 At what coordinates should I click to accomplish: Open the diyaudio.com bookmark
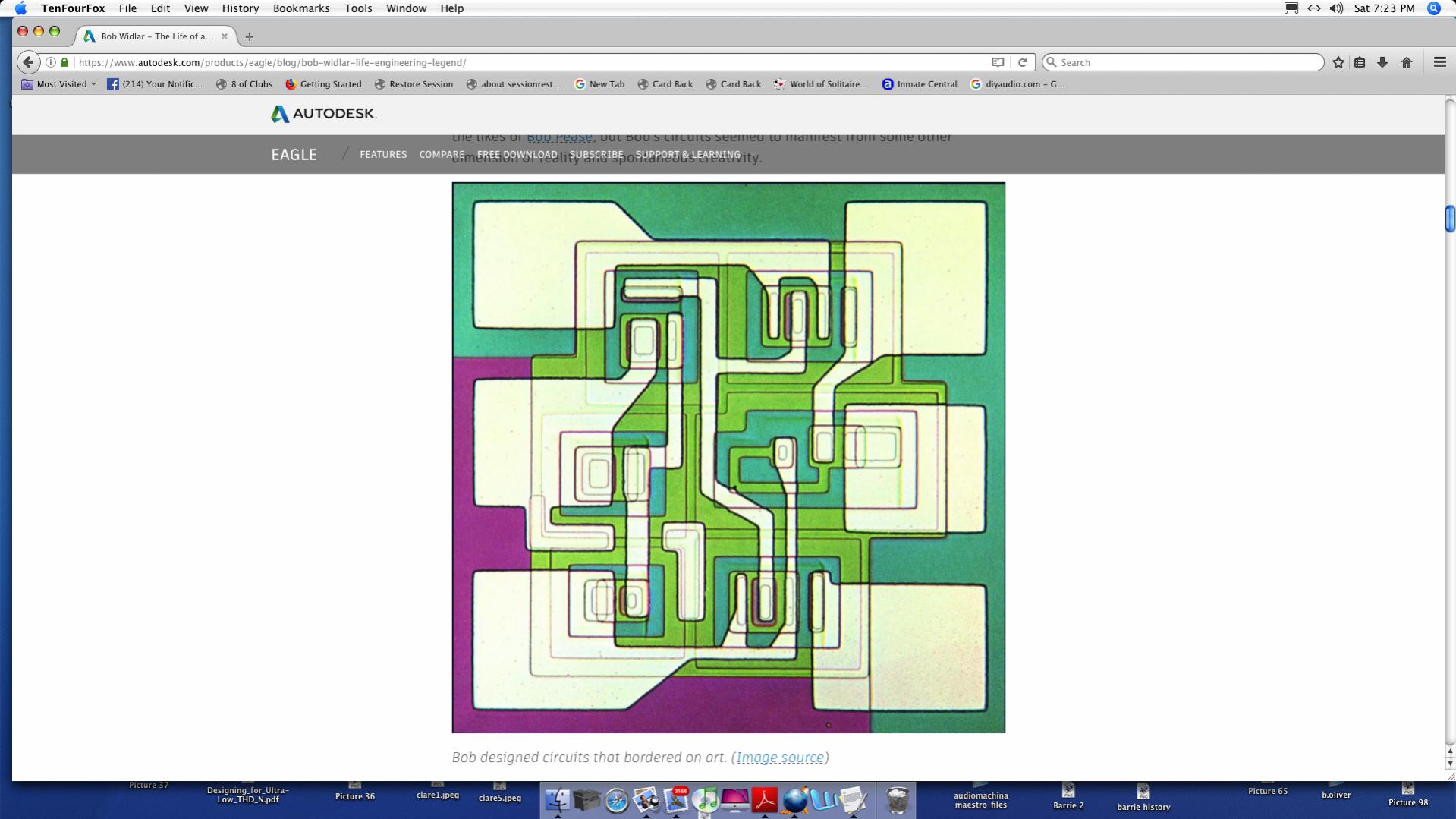coord(1017,84)
